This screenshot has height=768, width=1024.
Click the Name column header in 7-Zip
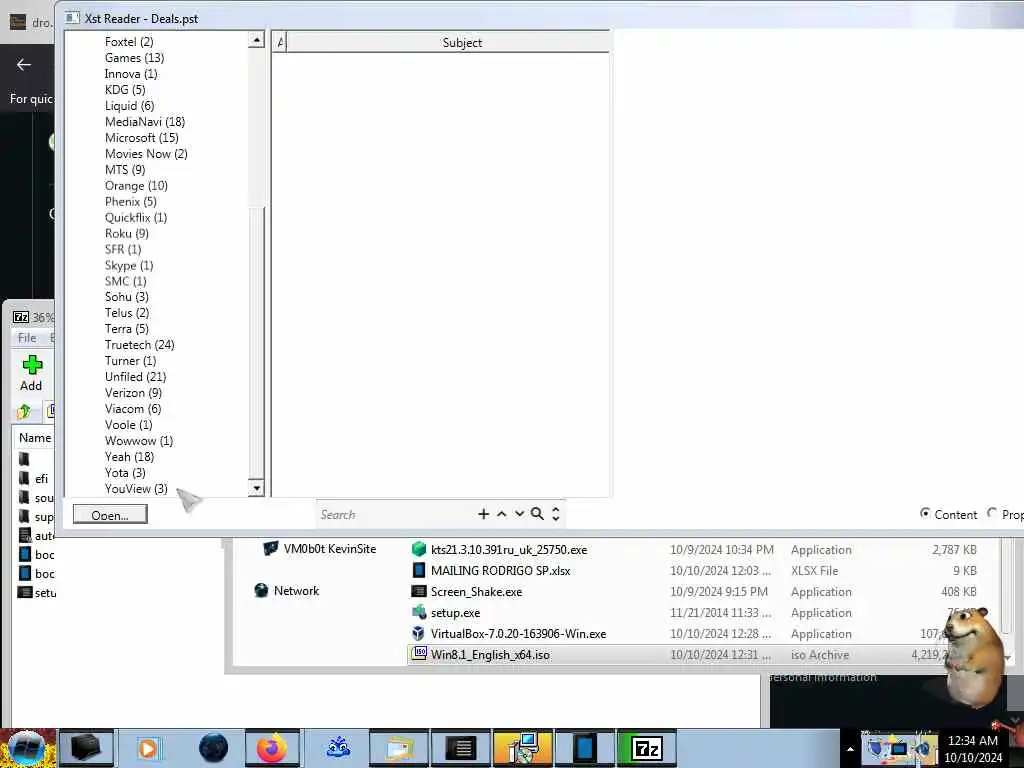(x=35, y=438)
